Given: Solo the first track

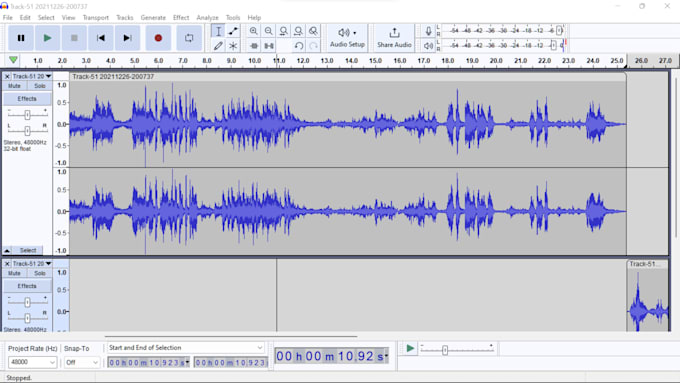Looking at the screenshot, I should click(39, 86).
